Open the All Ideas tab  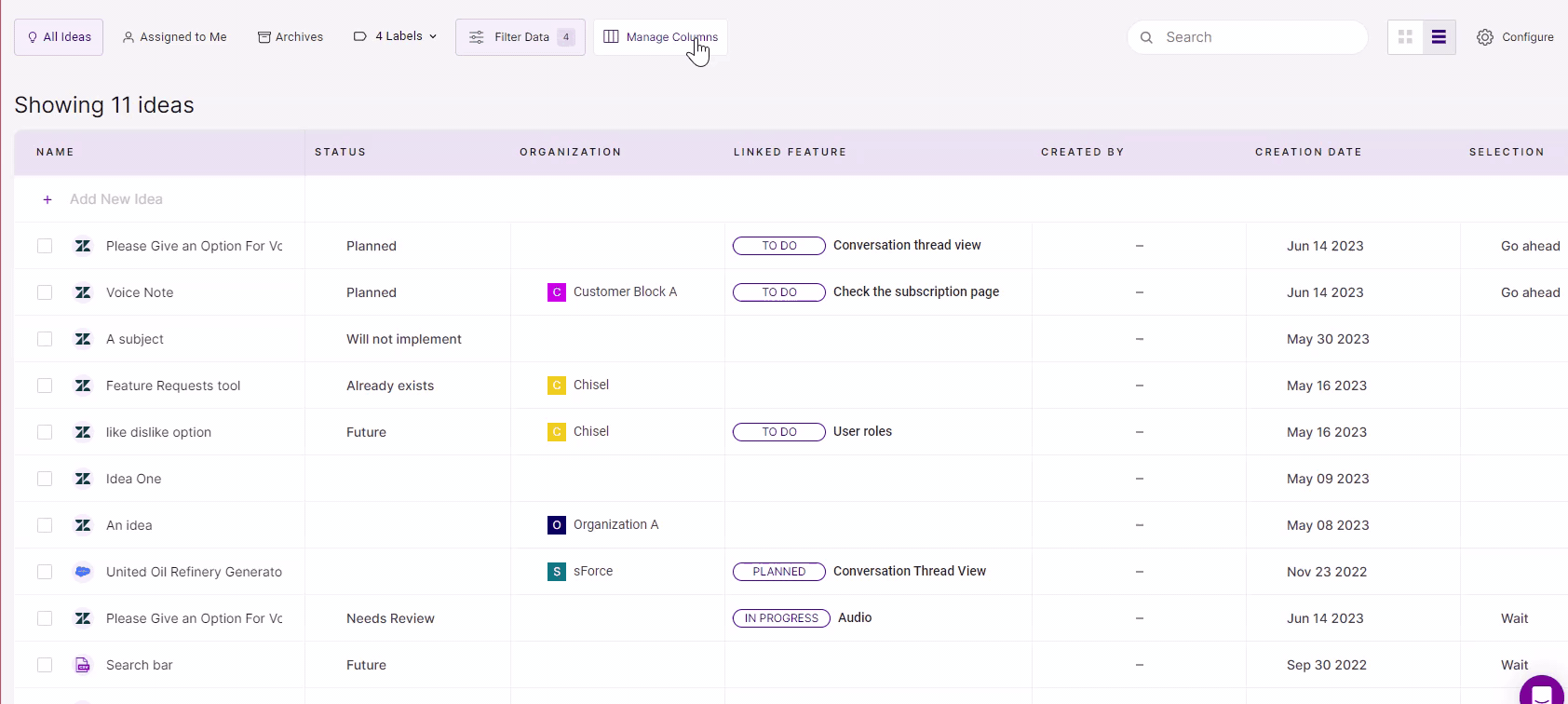click(x=59, y=37)
